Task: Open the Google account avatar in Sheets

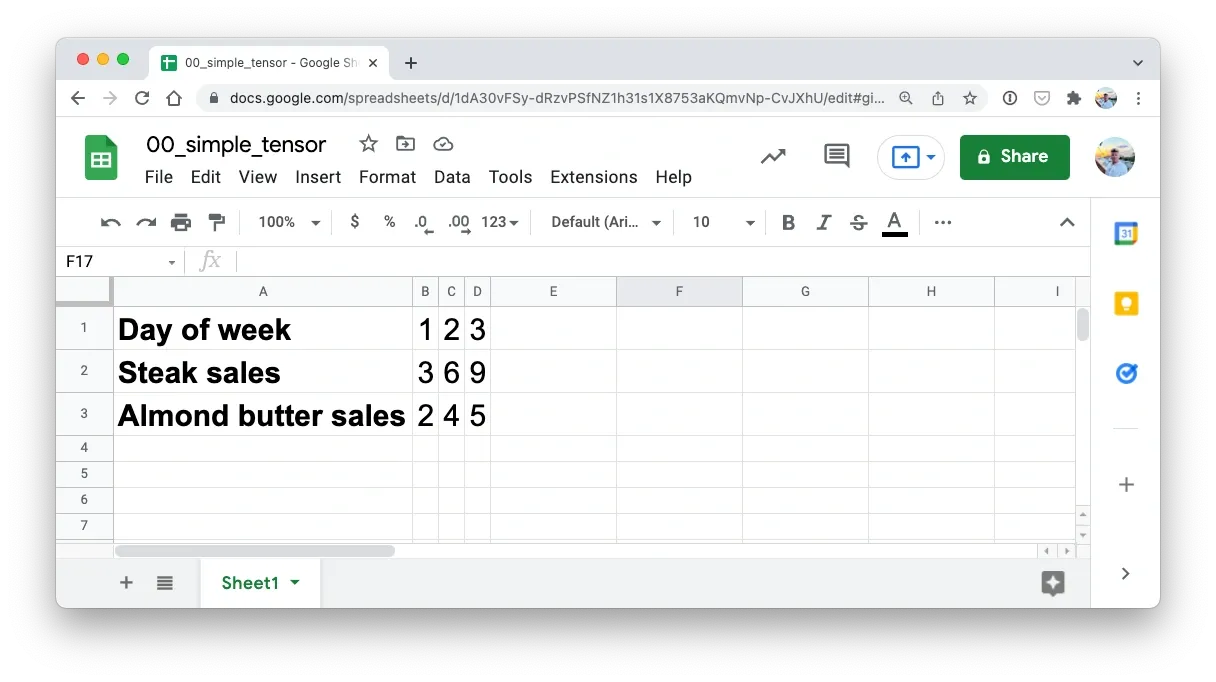Action: pos(1115,157)
